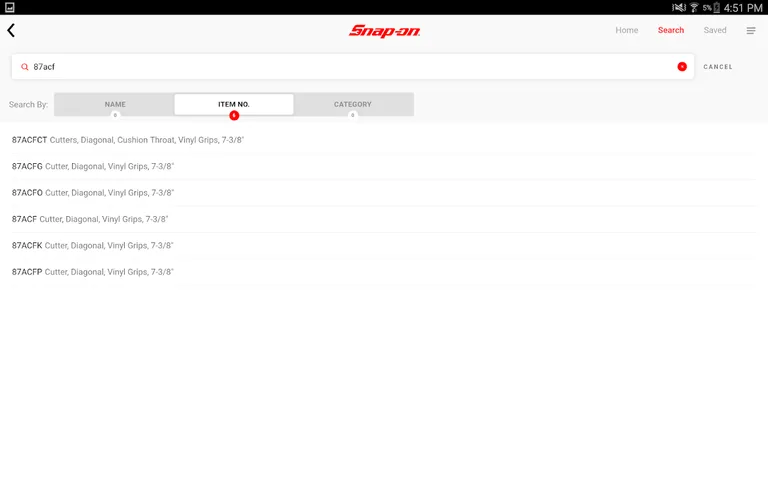
Task: Tap the back arrow icon
Action: (x=11, y=30)
